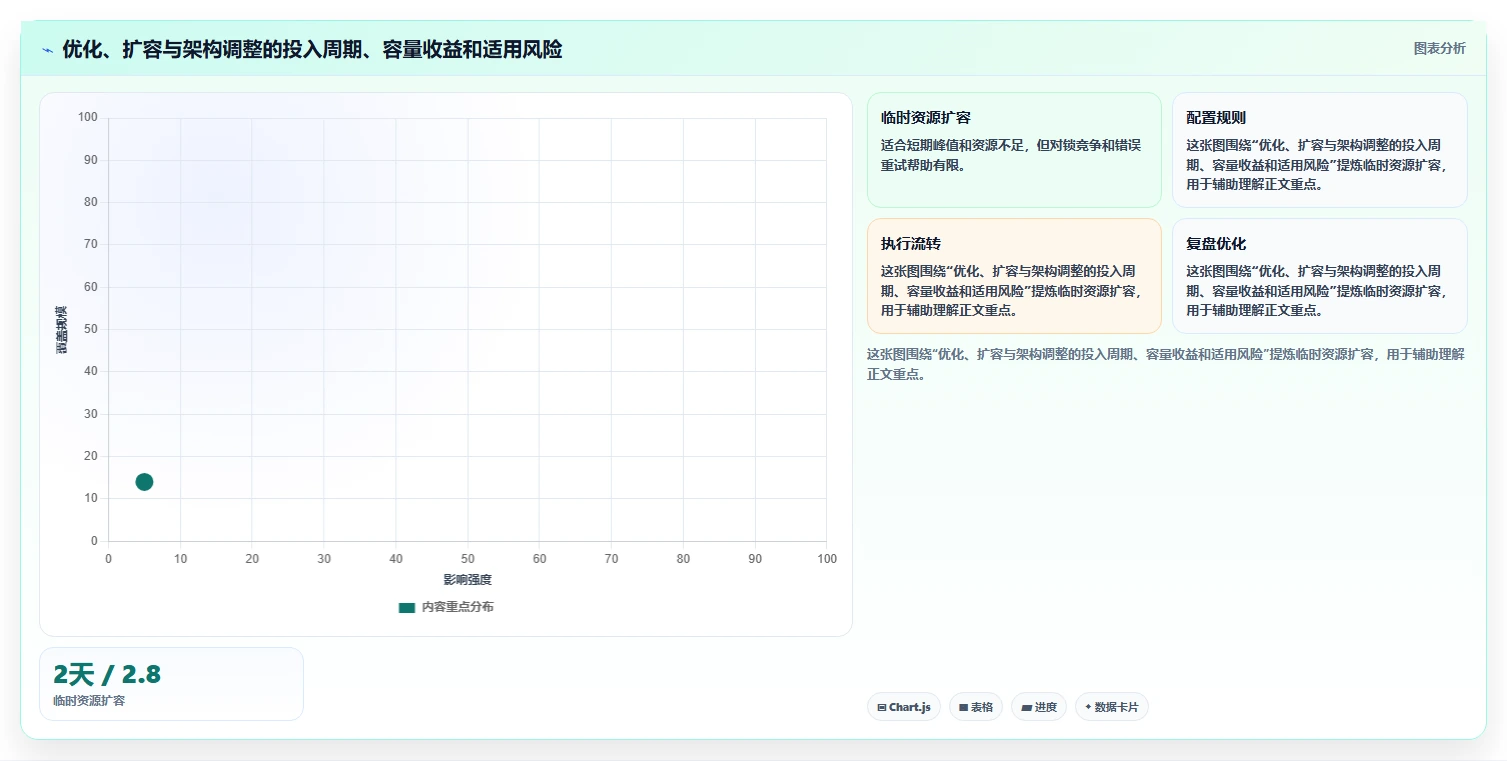Click the 表格 chip
Screen dimensions: 1507x761
(x=976, y=707)
